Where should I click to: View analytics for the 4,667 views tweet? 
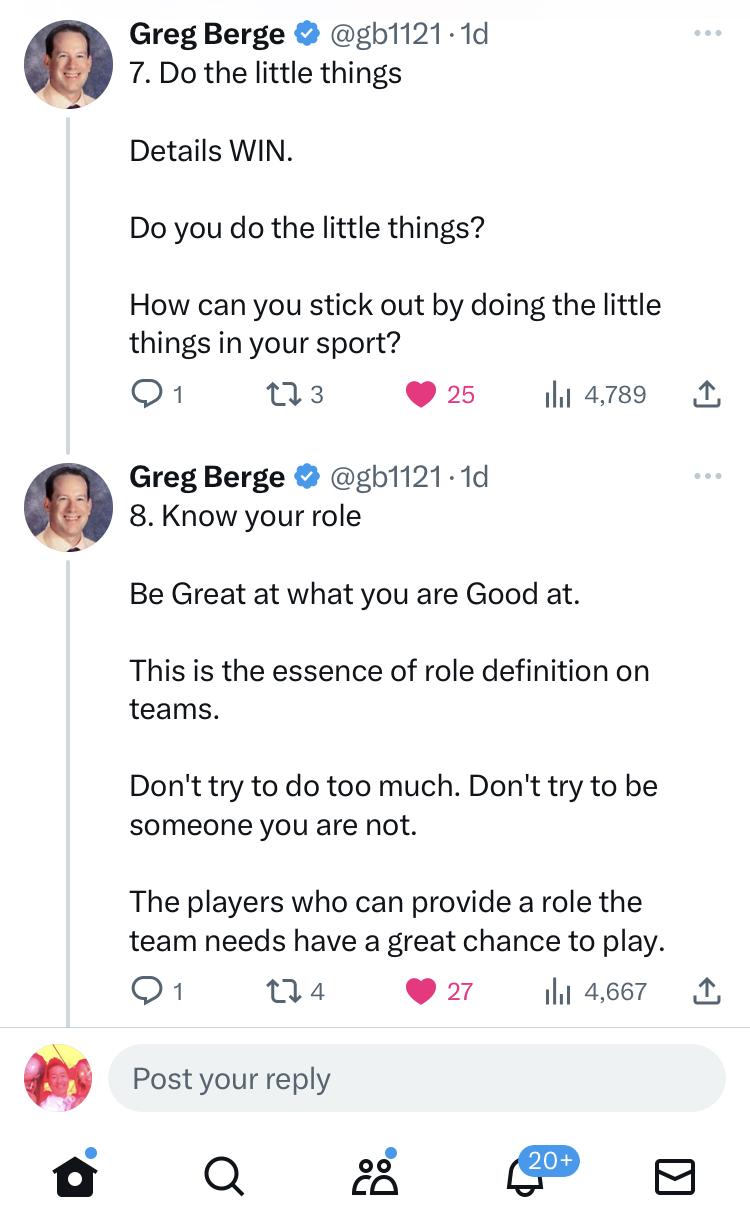click(556, 991)
